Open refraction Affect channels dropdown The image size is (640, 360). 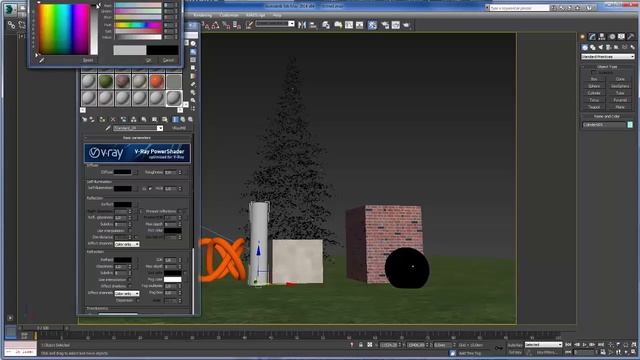[127, 293]
